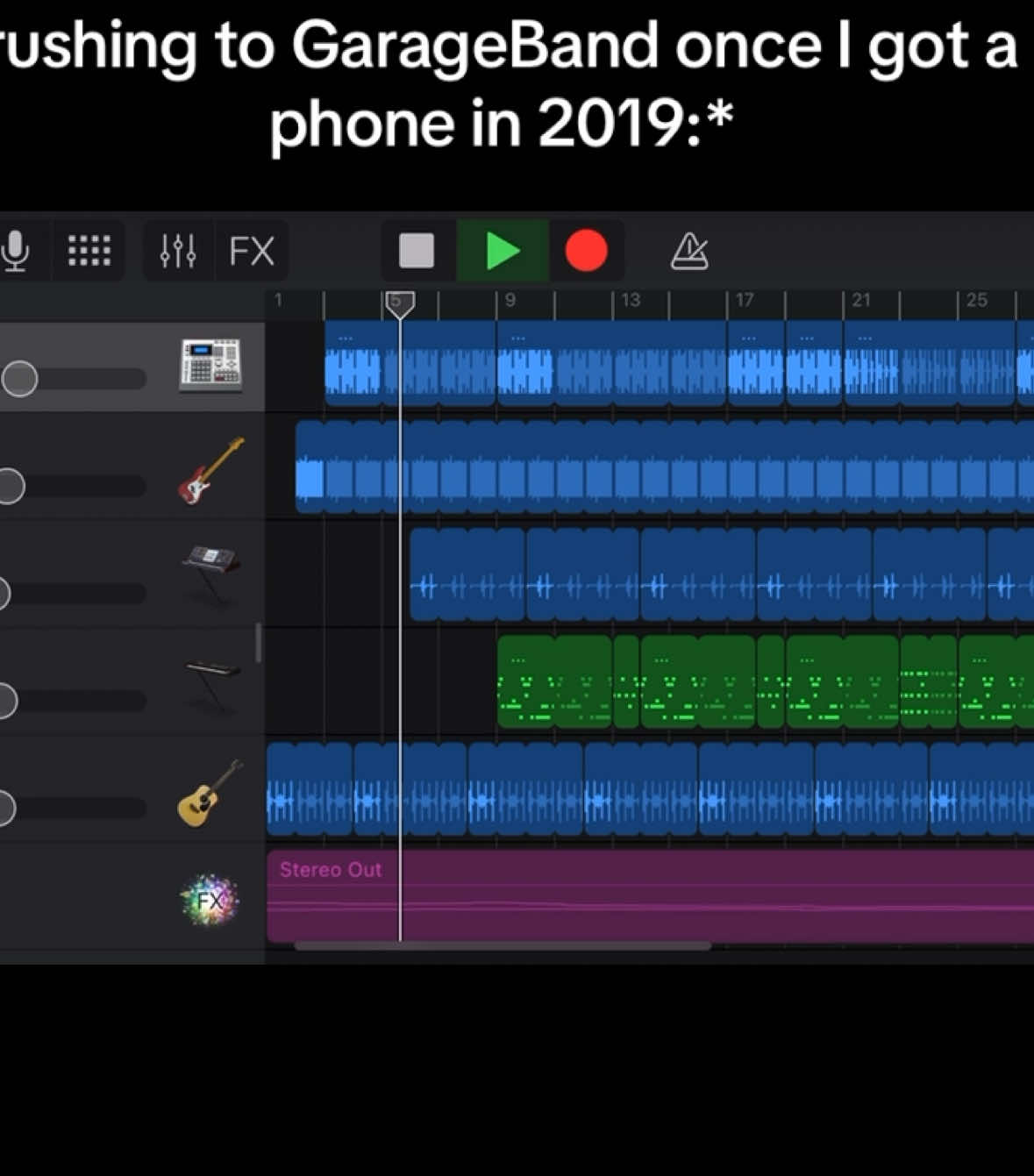Tap the microphone input icon

(15, 251)
